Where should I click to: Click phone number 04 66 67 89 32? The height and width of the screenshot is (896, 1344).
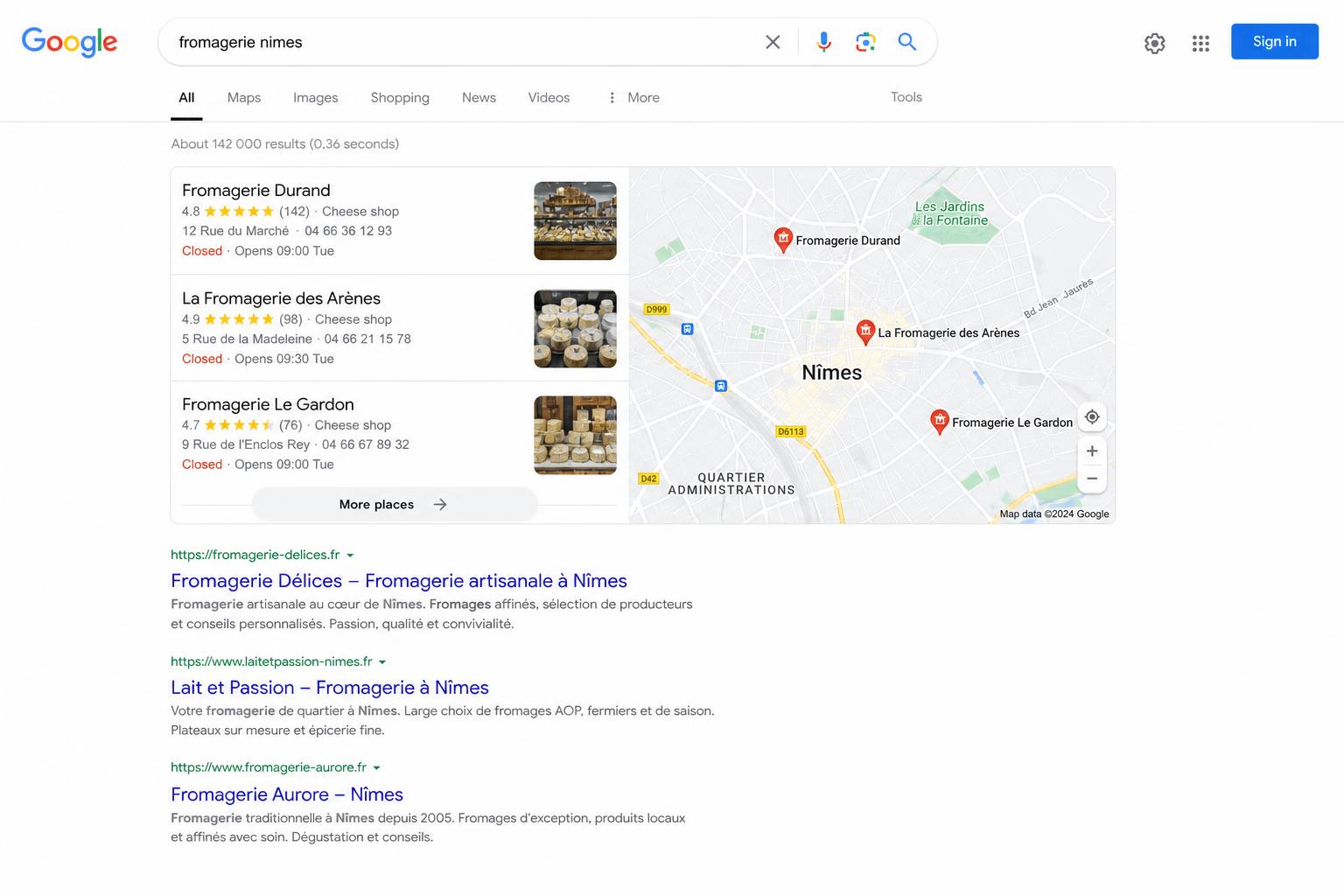coord(366,444)
